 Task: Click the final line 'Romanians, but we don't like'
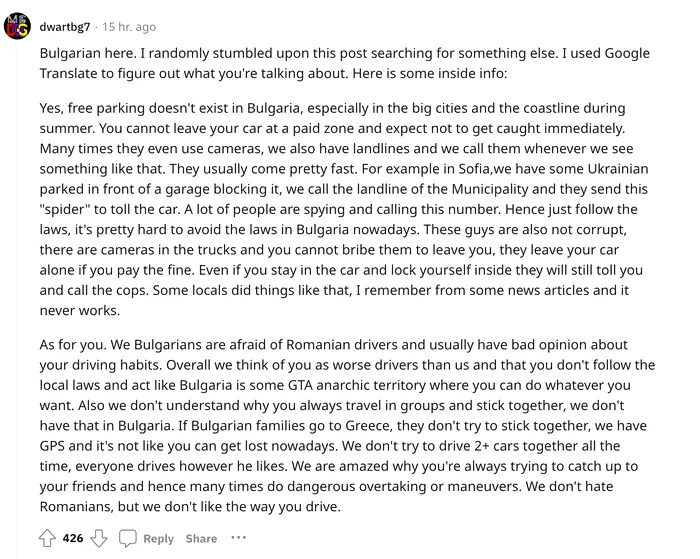tap(190, 506)
